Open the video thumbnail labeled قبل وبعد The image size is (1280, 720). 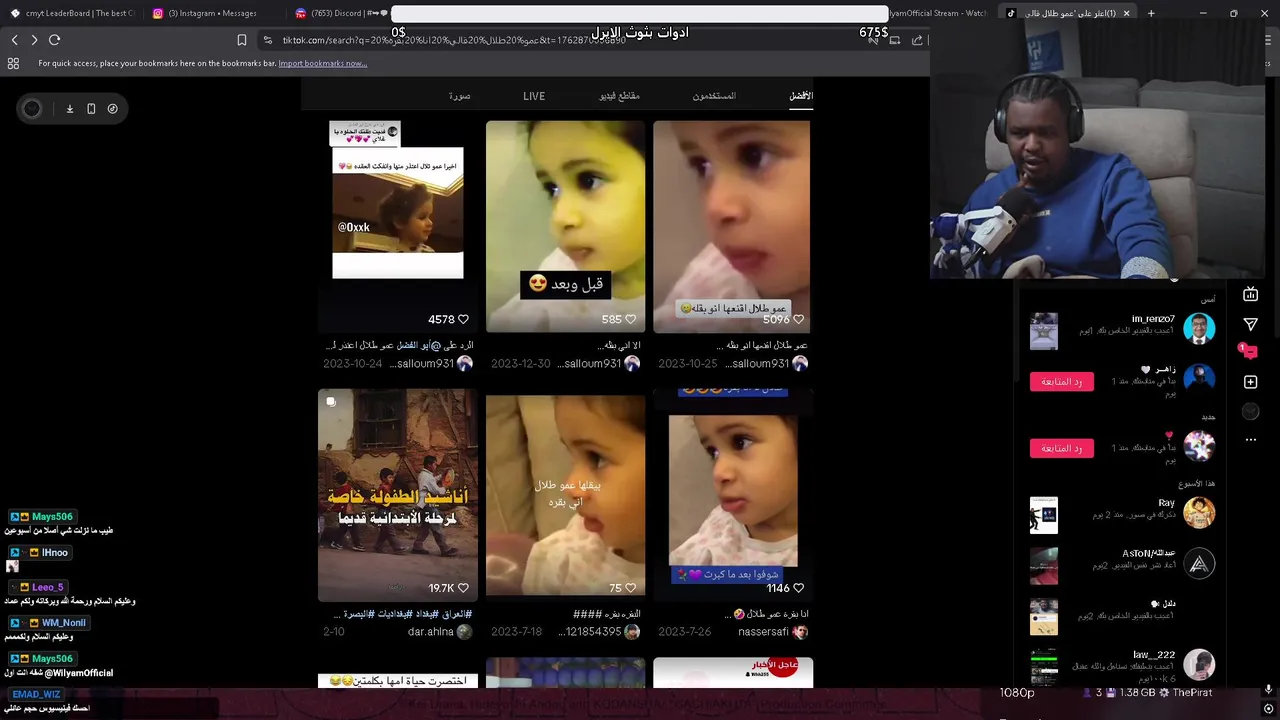click(x=566, y=227)
